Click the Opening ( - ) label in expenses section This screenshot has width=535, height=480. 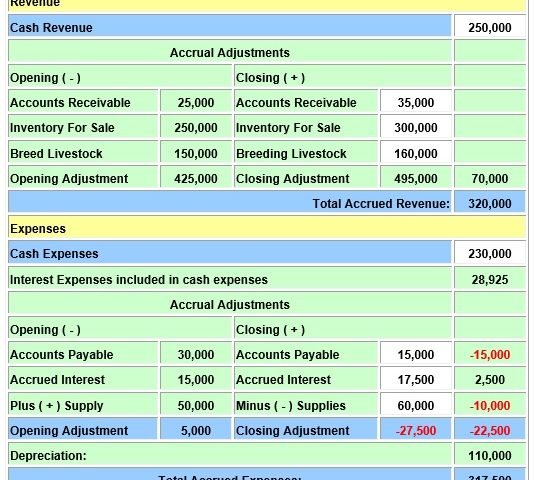(45, 330)
